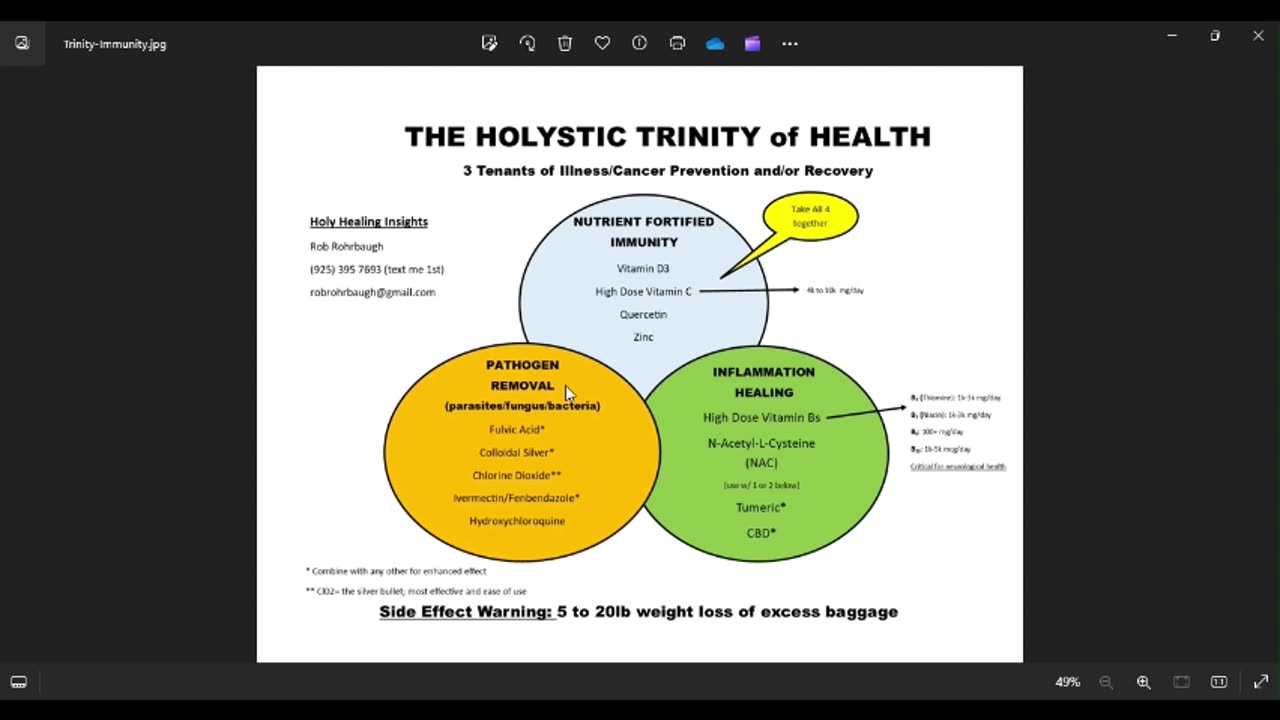Click 'Quercetin' in the blue circle
1280x720 pixels.
tap(643, 314)
